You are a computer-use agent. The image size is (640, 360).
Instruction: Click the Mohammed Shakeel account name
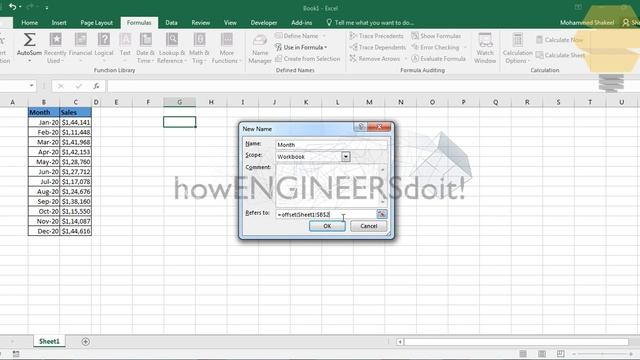587,23
